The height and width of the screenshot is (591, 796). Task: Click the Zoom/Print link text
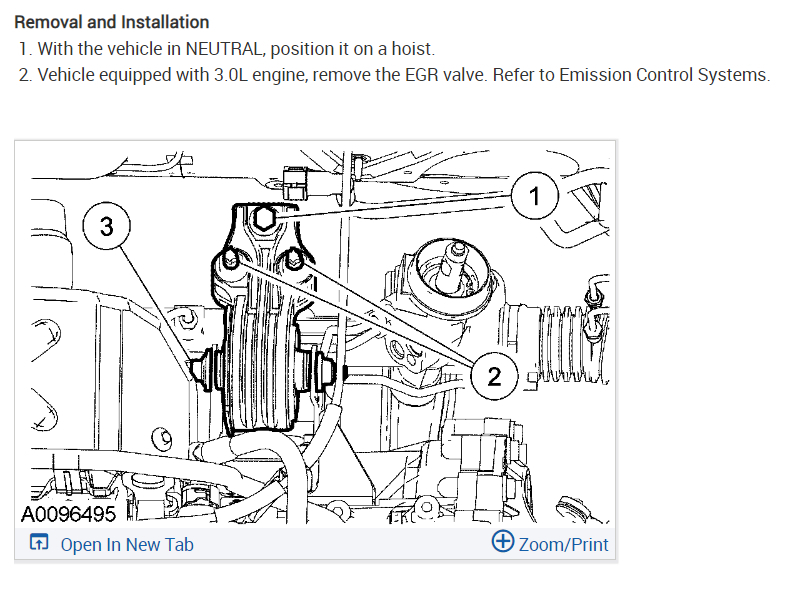(563, 544)
